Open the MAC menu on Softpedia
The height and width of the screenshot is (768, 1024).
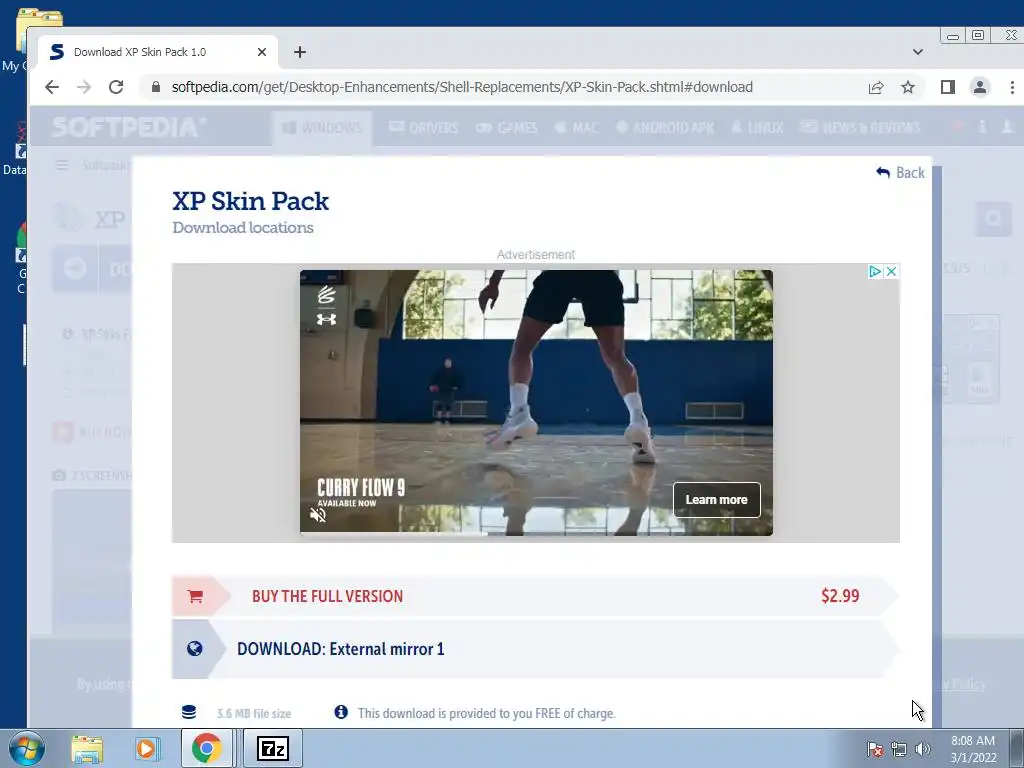[x=577, y=127]
